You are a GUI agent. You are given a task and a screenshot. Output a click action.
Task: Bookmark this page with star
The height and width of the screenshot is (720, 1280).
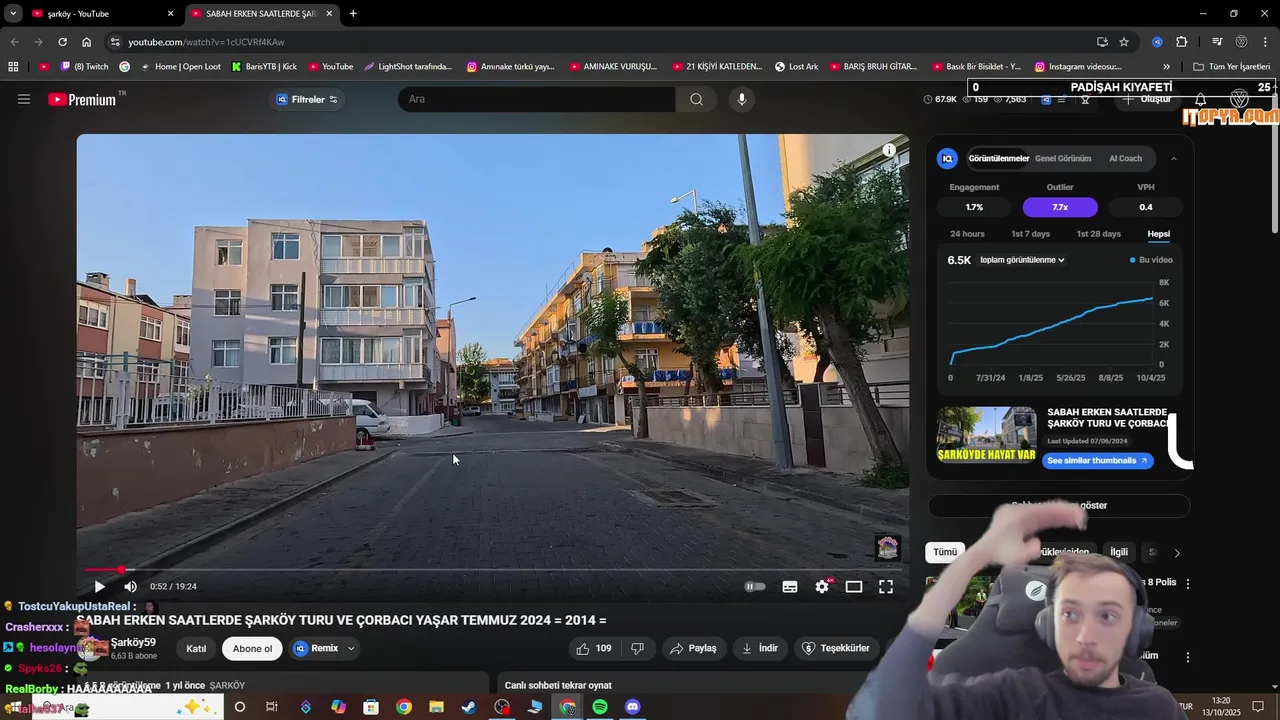click(x=1124, y=42)
